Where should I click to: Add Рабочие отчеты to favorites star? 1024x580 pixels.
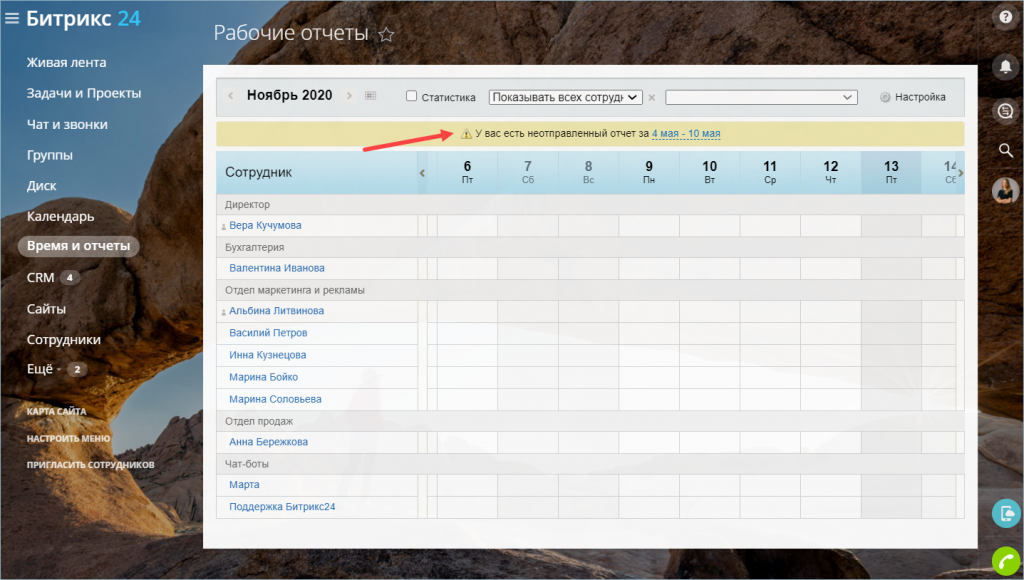pyautogui.click(x=387, y=35)
